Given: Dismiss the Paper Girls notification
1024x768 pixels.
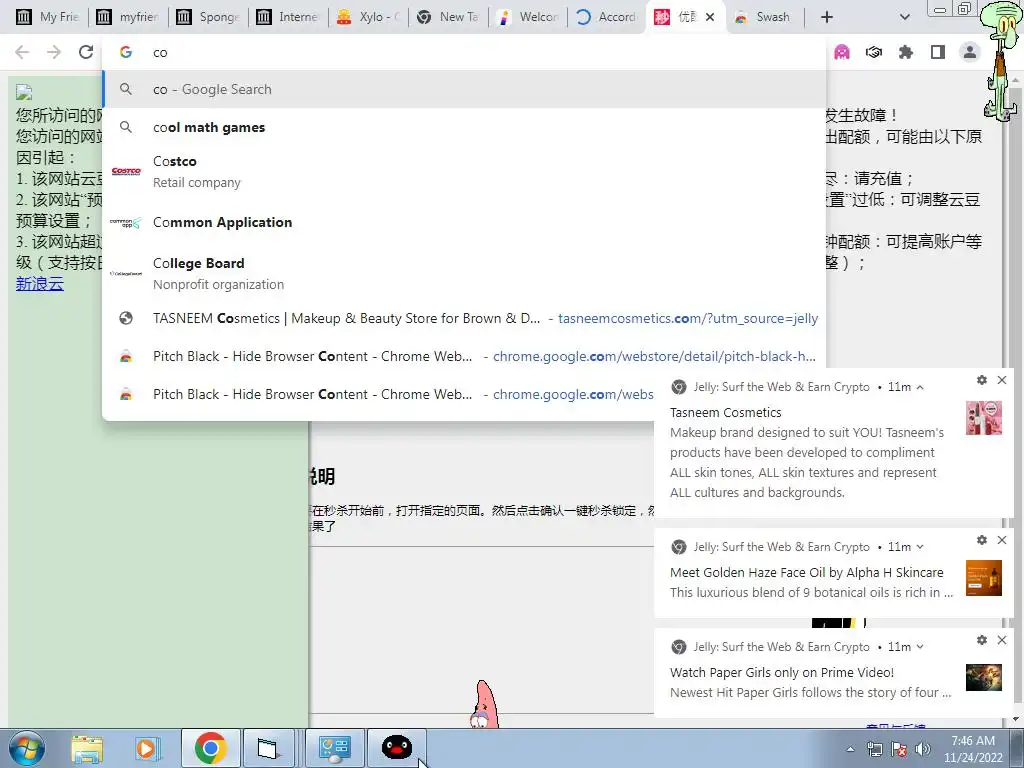Looking at the screenshot, I should 1002,640.
